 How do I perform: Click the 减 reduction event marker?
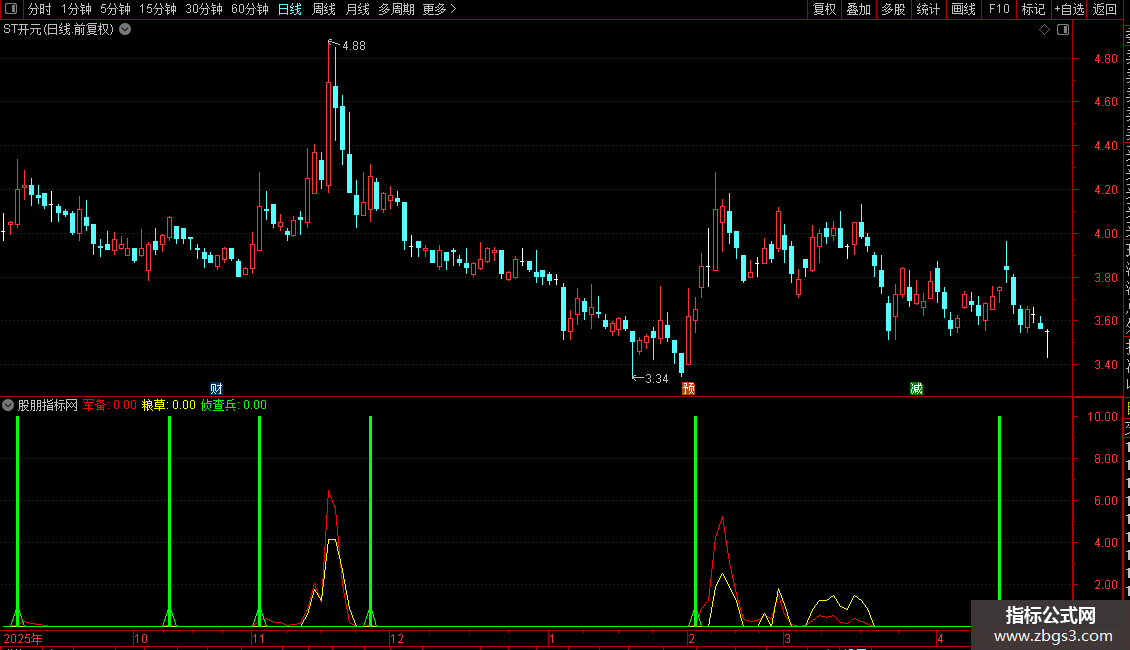[916, 388]
